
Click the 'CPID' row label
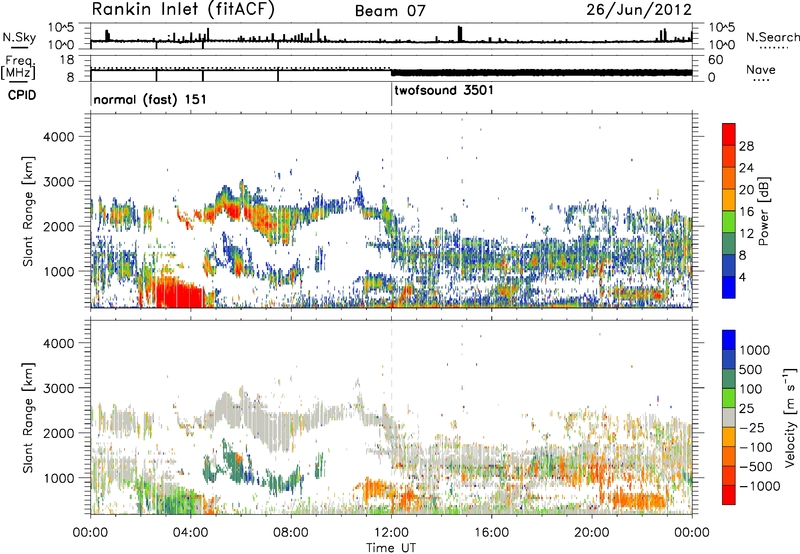(21, 95)
